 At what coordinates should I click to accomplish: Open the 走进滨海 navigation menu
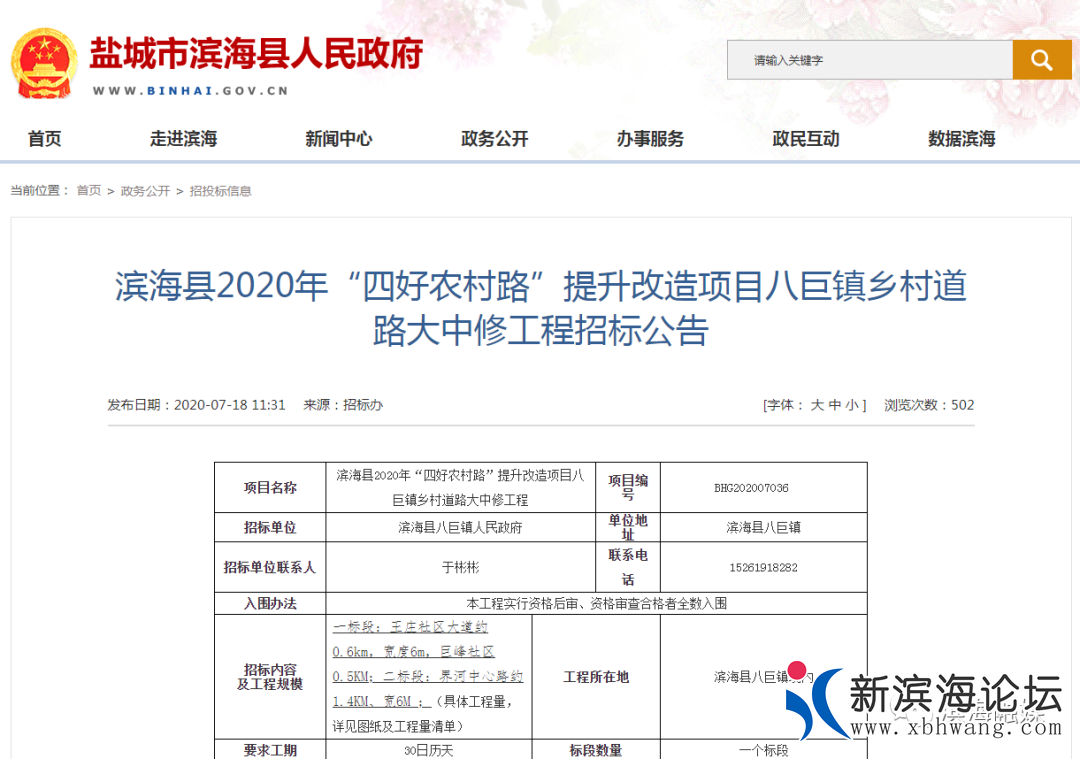pyautogui.click(x=184, y=140)
